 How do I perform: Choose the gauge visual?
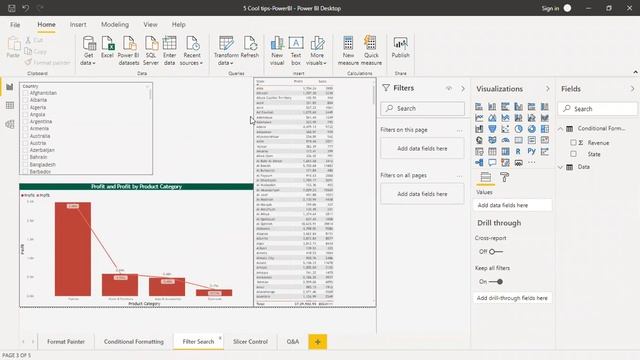(x=505, y=140)
